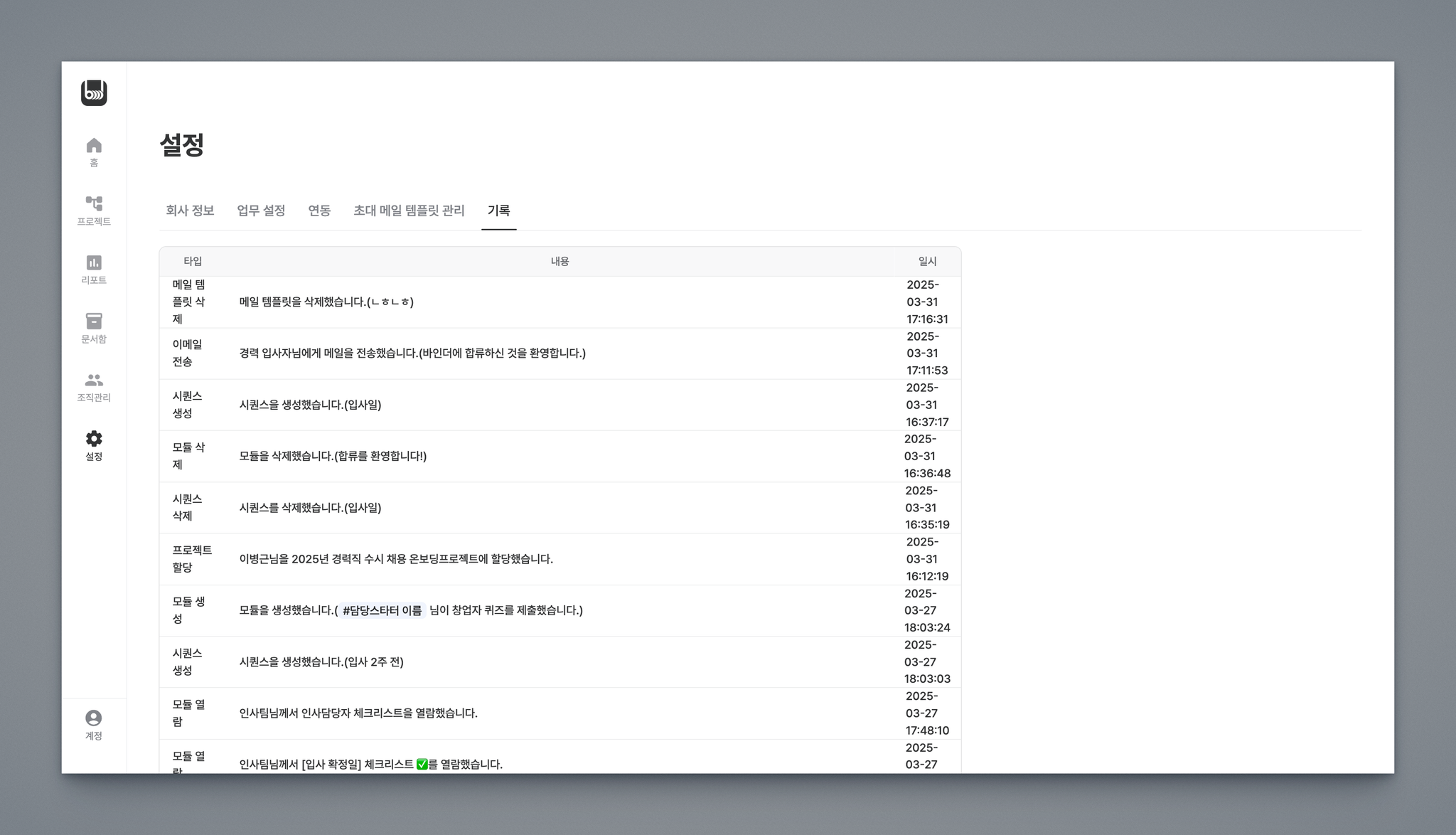Select the 이병근님 프로젝트 할당 log entry
Viewport: 1456px width, 835px height.
pyautogui.click(x=396, y=559)
